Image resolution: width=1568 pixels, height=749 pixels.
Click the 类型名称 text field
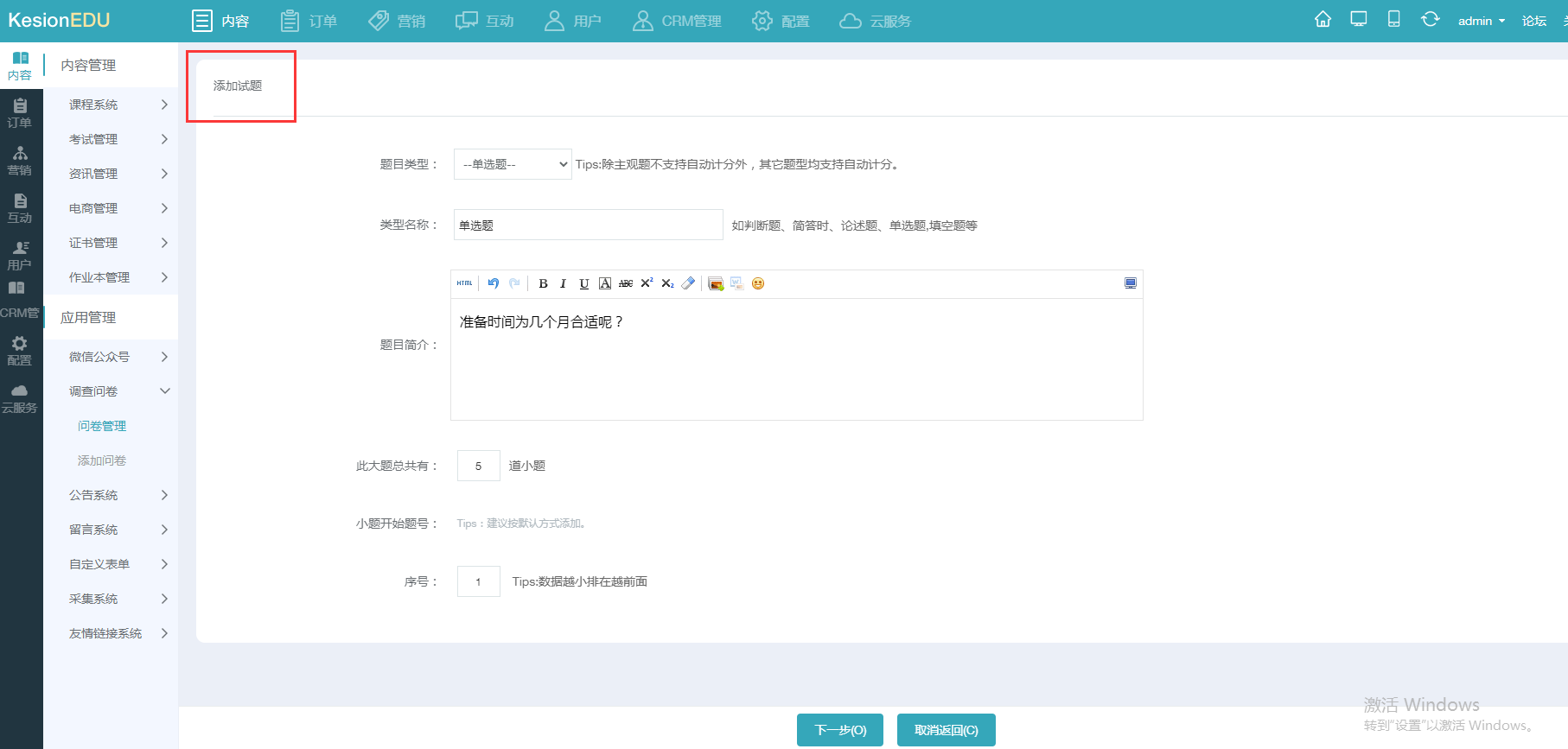point(588,225)
